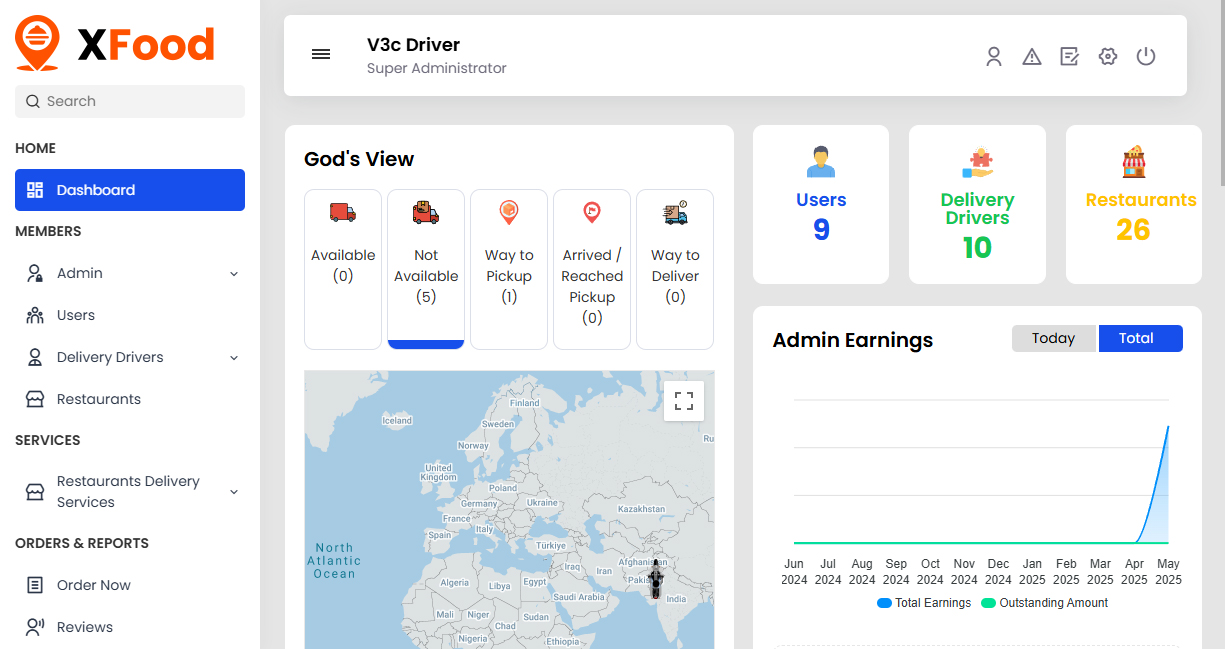Click the motorcycle driver marker on map
The image size is (1225, 649).
(656, 579)
